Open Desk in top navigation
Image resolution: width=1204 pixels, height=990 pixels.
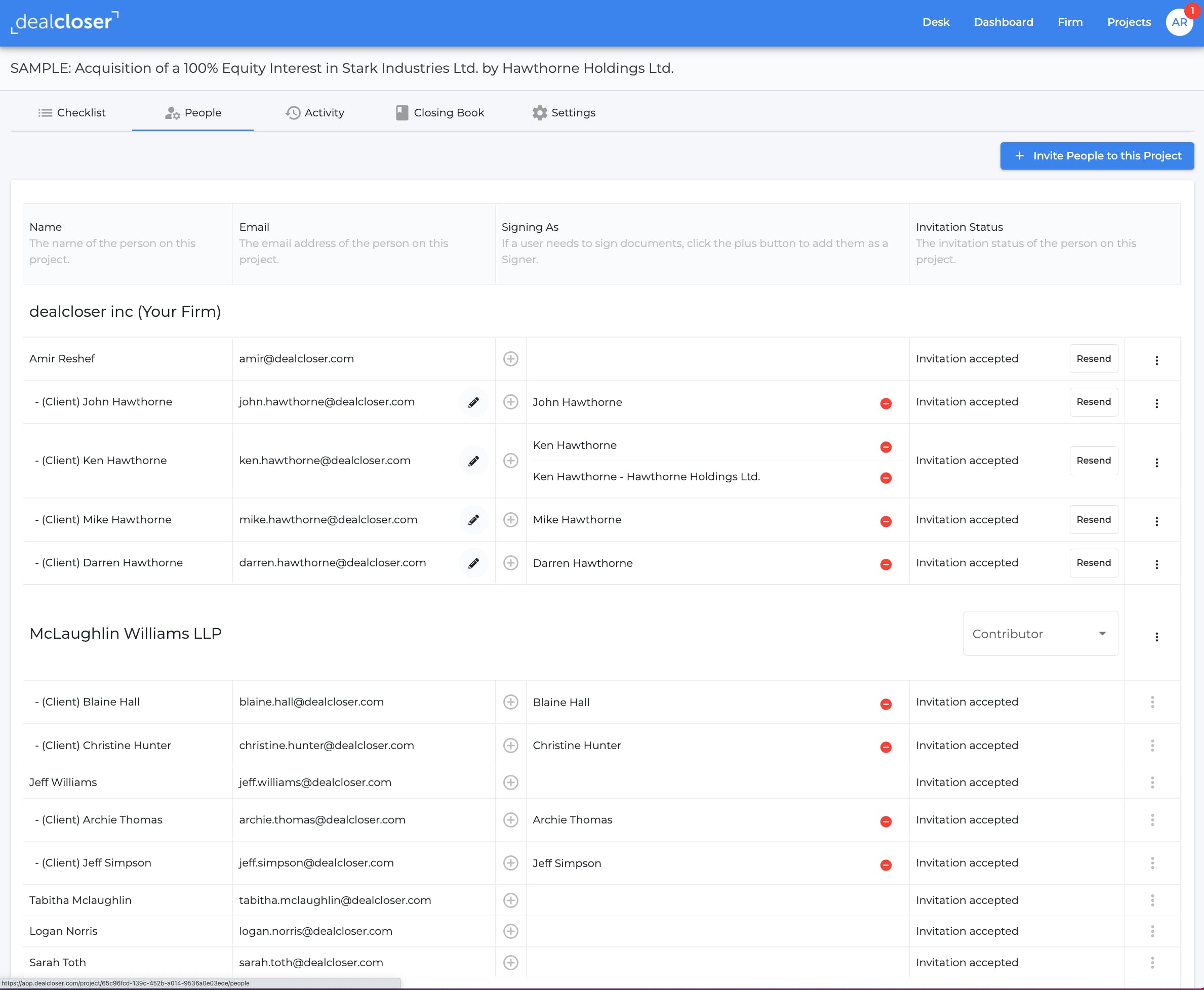936,22
